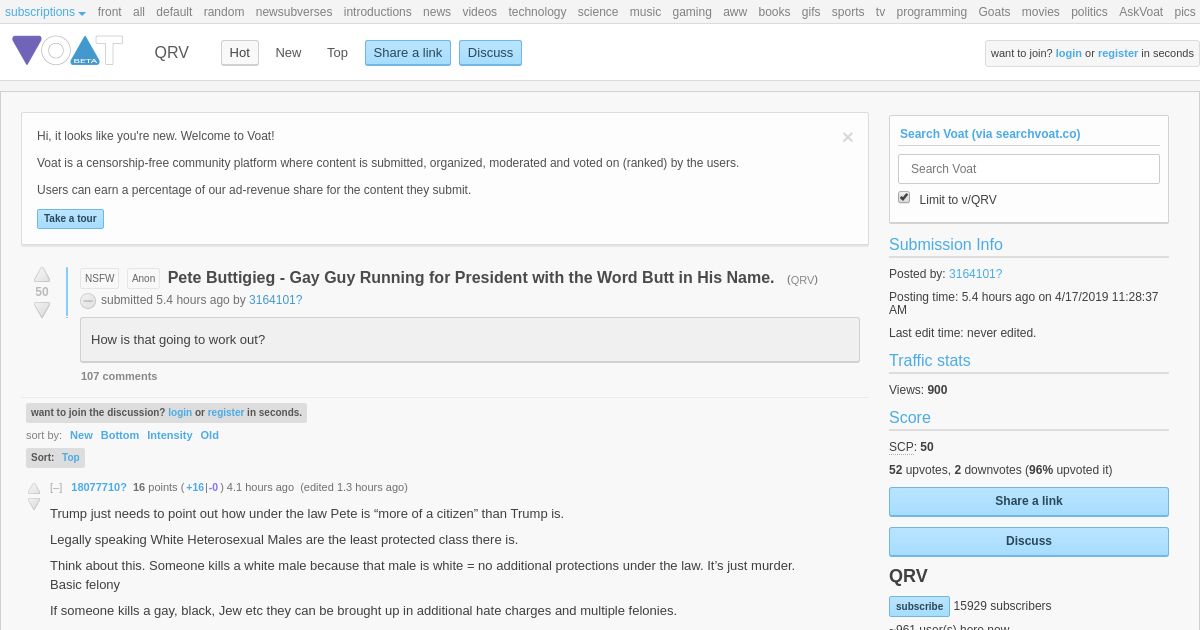Click the login link in the header
Screen dimensions: 1200x630
[x=1069, y=53]
